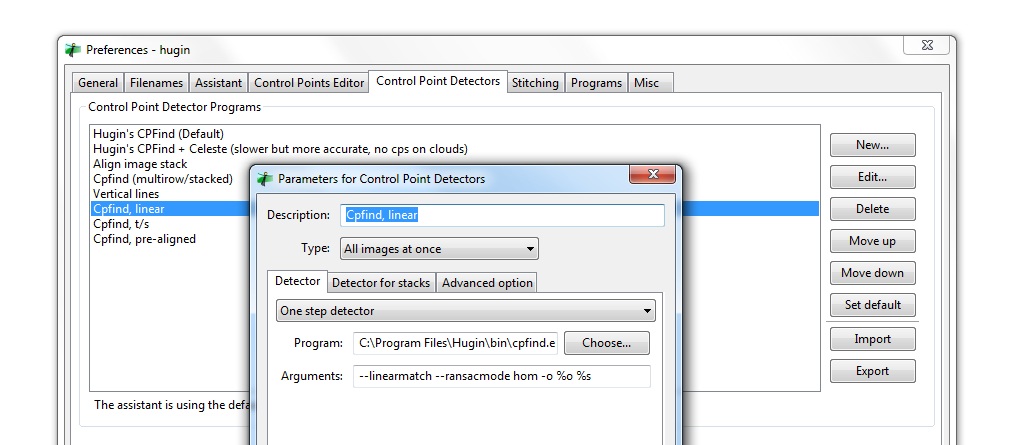Image resolution: width=1024 pixels, height=445 pixels.
Task: Go to Control Points Editor tab
Action: (309, 83)
